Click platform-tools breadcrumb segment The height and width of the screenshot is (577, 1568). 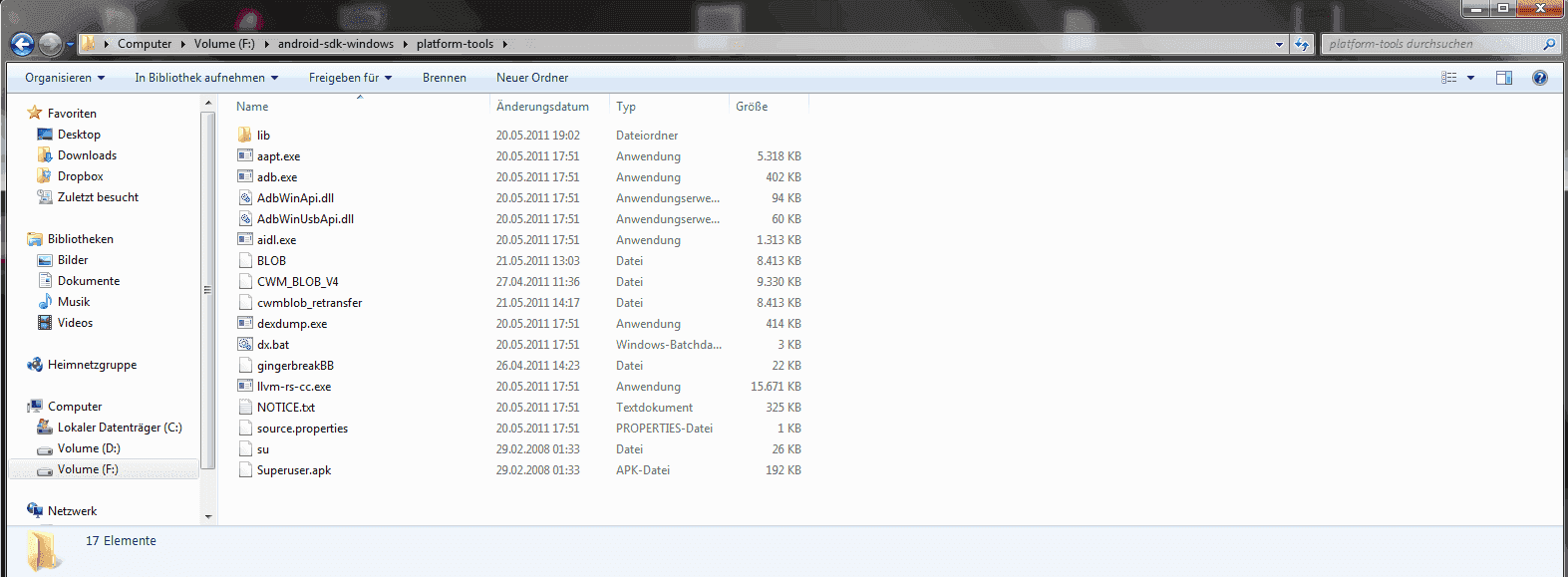[455, 44]
